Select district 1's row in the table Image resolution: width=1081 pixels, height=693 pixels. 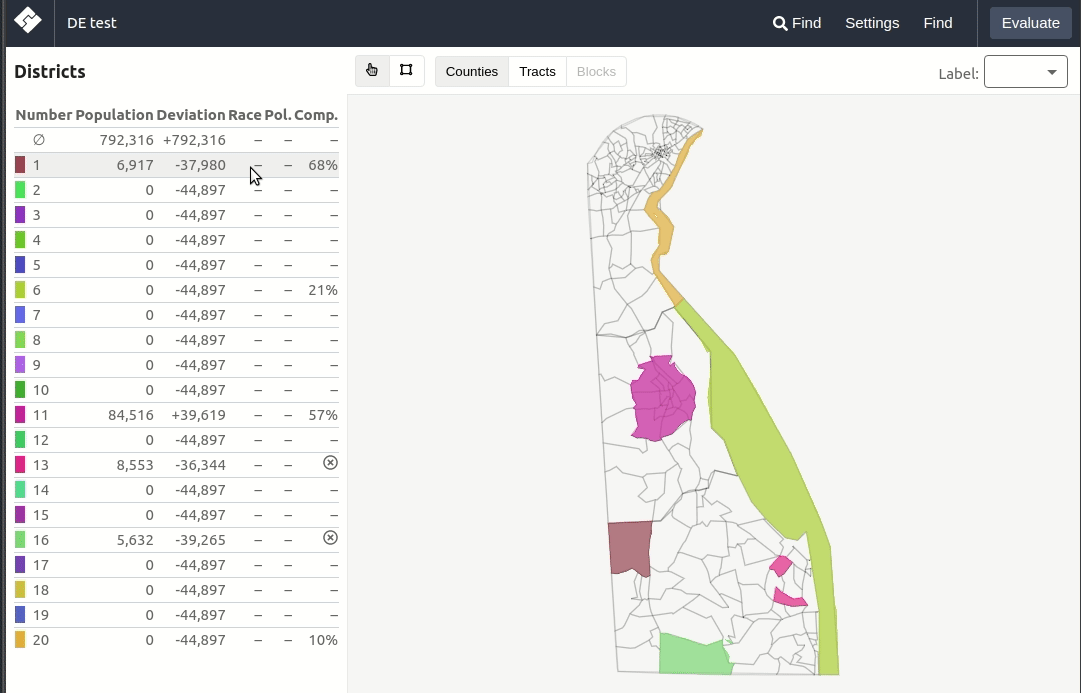click(150, 164)
